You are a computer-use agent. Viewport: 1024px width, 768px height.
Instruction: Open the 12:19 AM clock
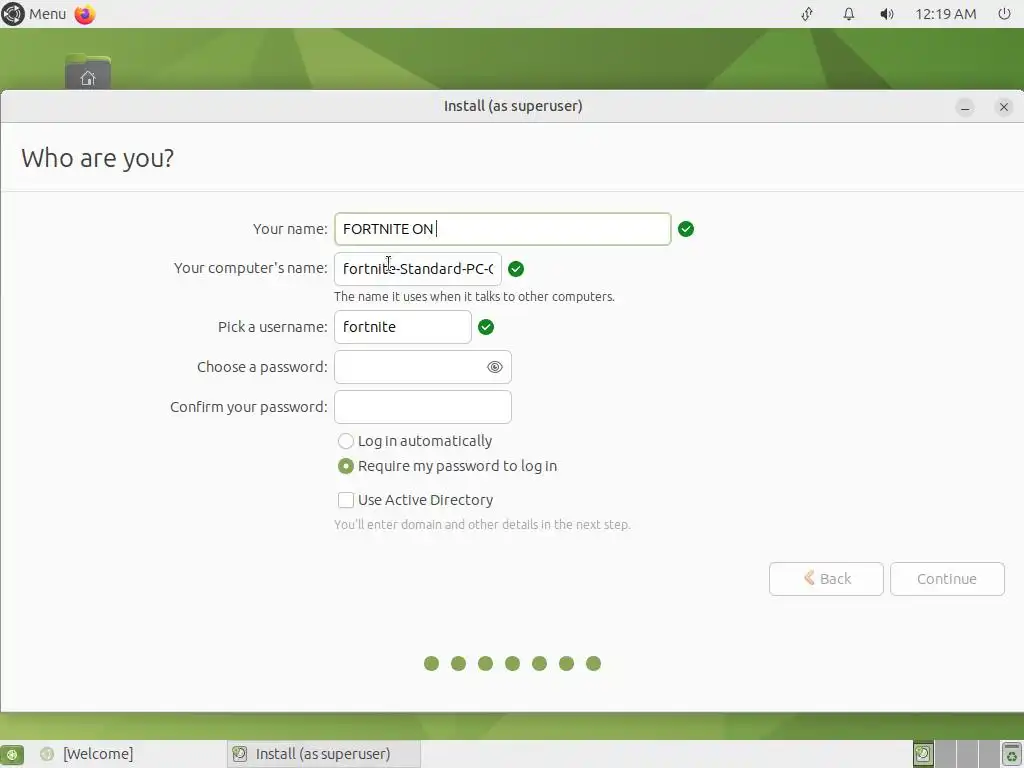946,14
